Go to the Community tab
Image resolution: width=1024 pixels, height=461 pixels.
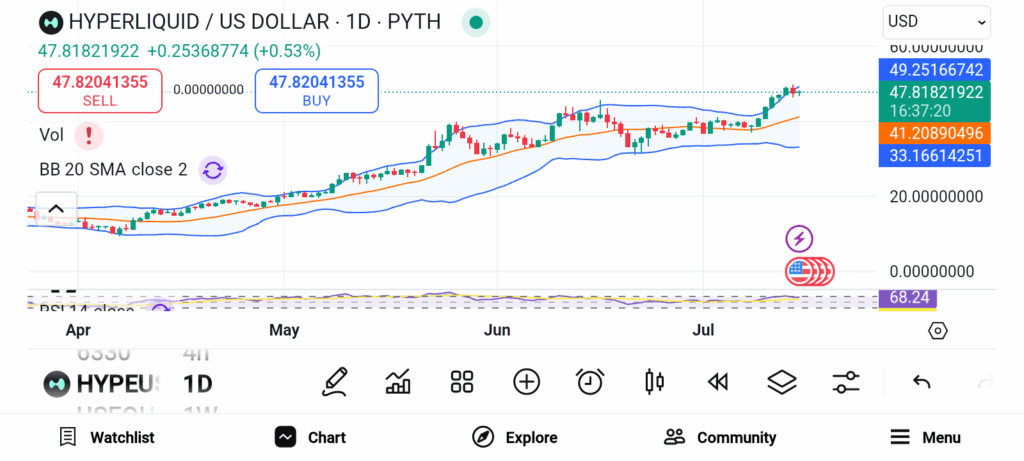[x=720, y=437]
